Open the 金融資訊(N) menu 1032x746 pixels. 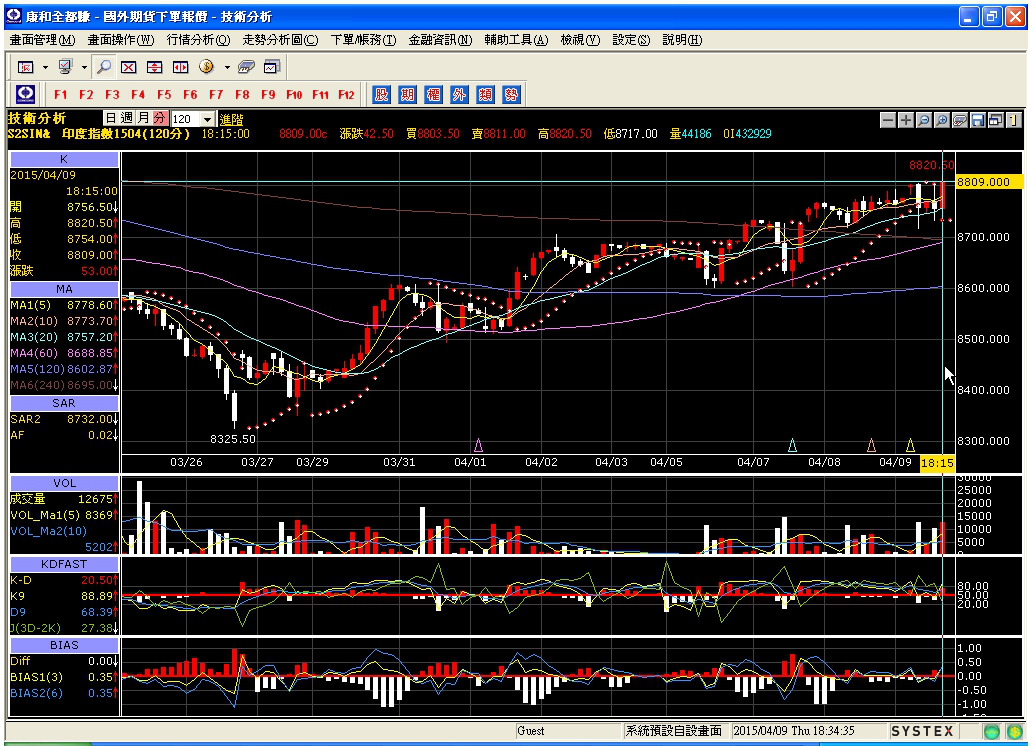(440, 40)
